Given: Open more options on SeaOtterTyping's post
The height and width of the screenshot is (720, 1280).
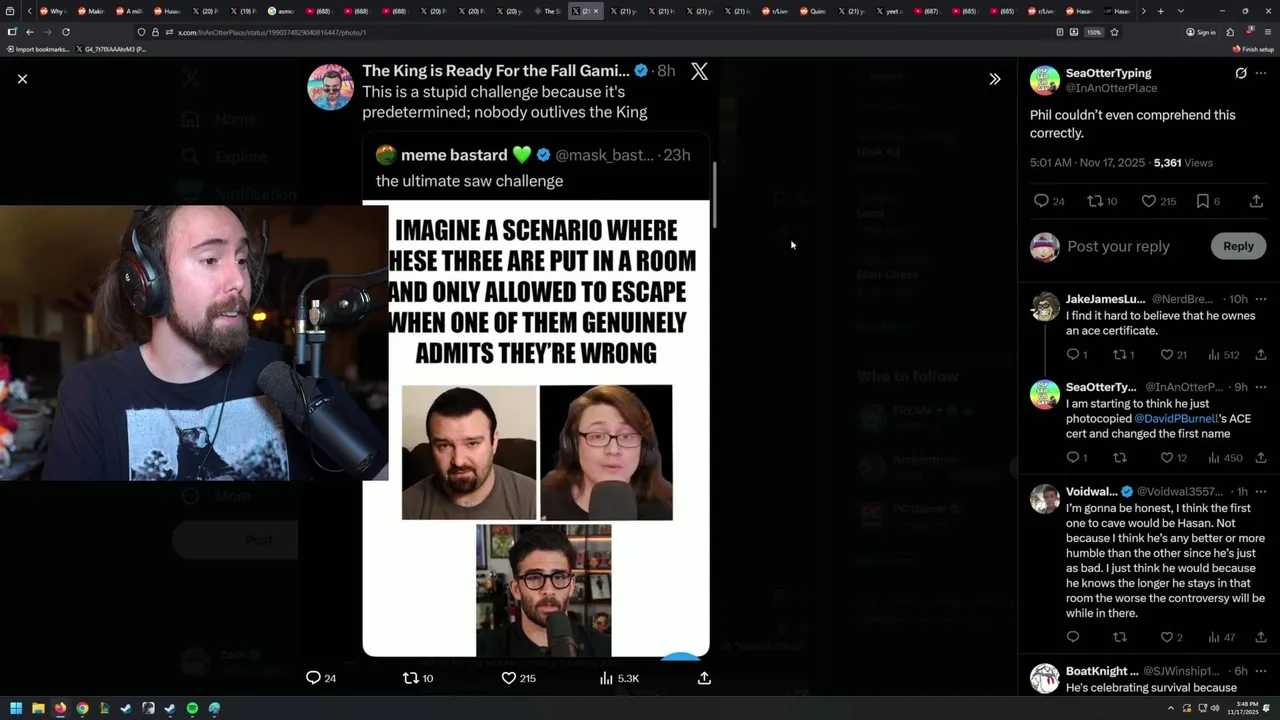Looking at the screenshot, I should pos(1261,73).
